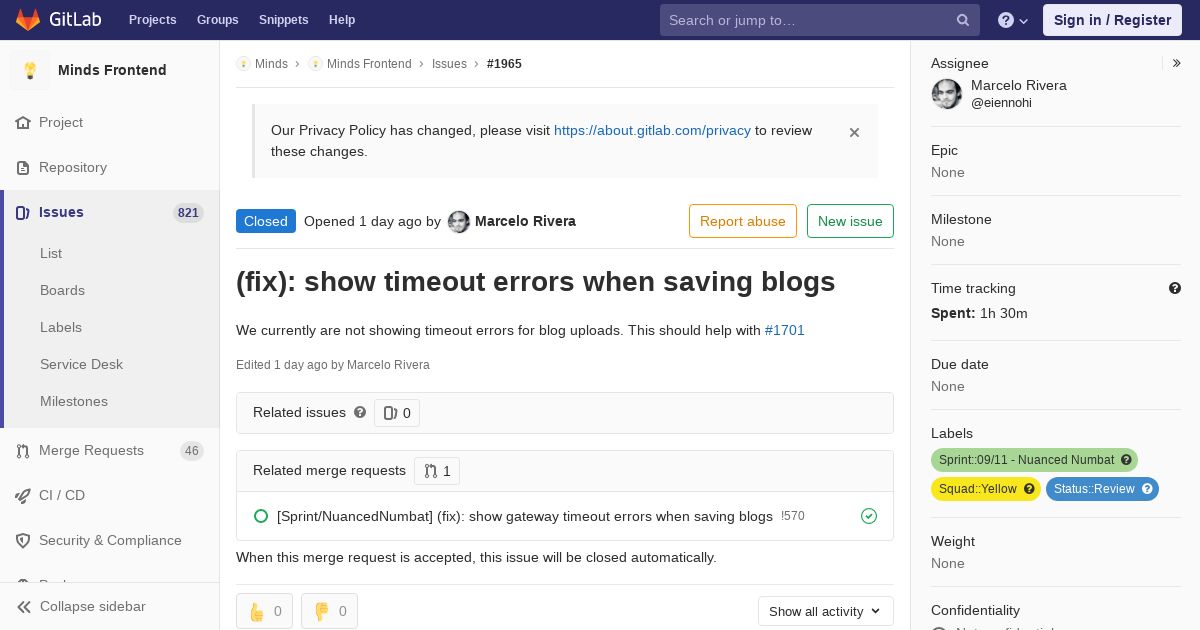Viewport: 1200px width, 630px height.
Task: Add a thumbs down reaction
Action: tap(329, 611)
